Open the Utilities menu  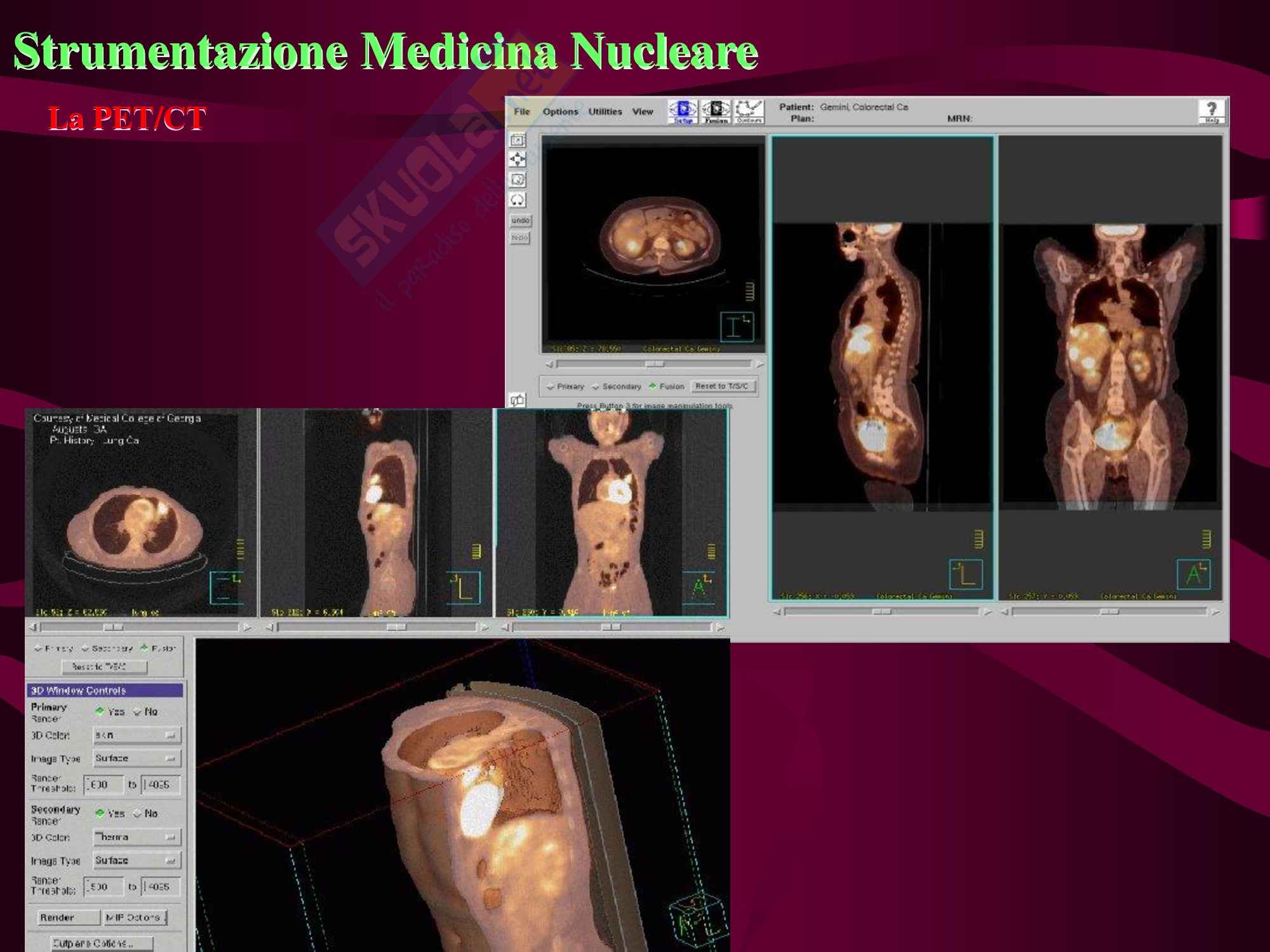[605, 112]
